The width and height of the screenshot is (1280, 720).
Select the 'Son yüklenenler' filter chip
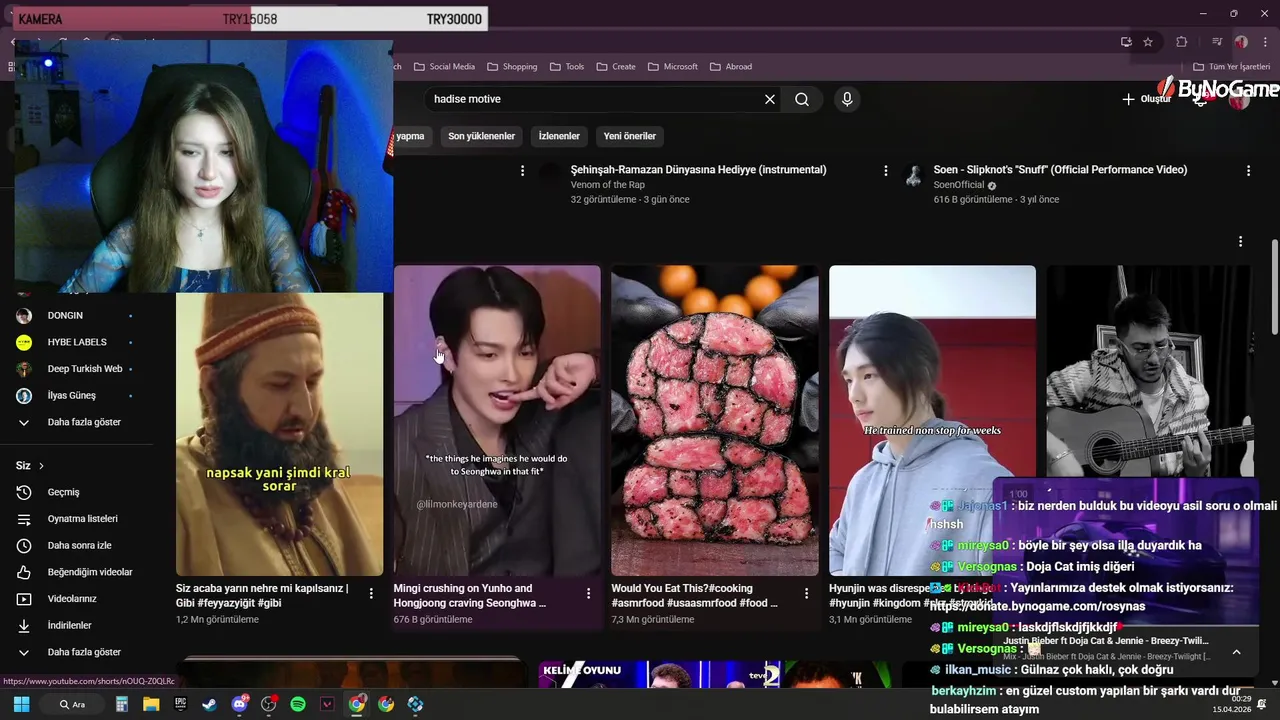481,136
